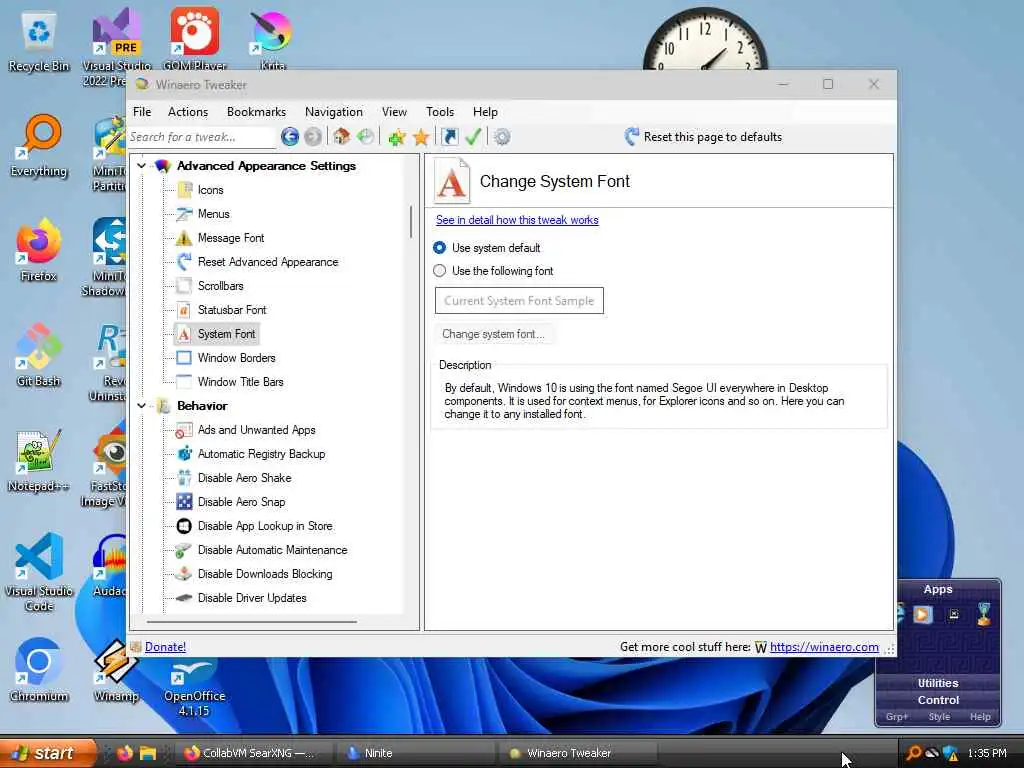Open the Tools menu

pos(440,112)
